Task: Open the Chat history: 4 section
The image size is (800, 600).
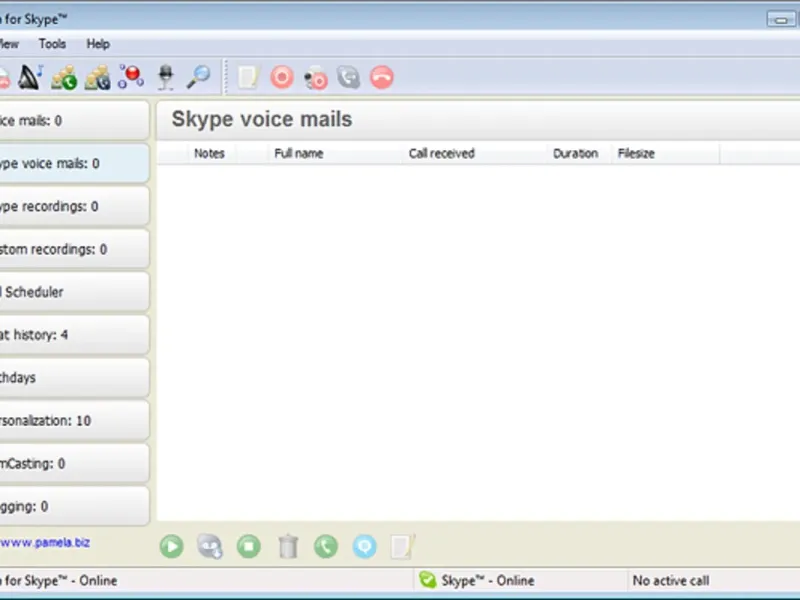Action: (74, 335)
